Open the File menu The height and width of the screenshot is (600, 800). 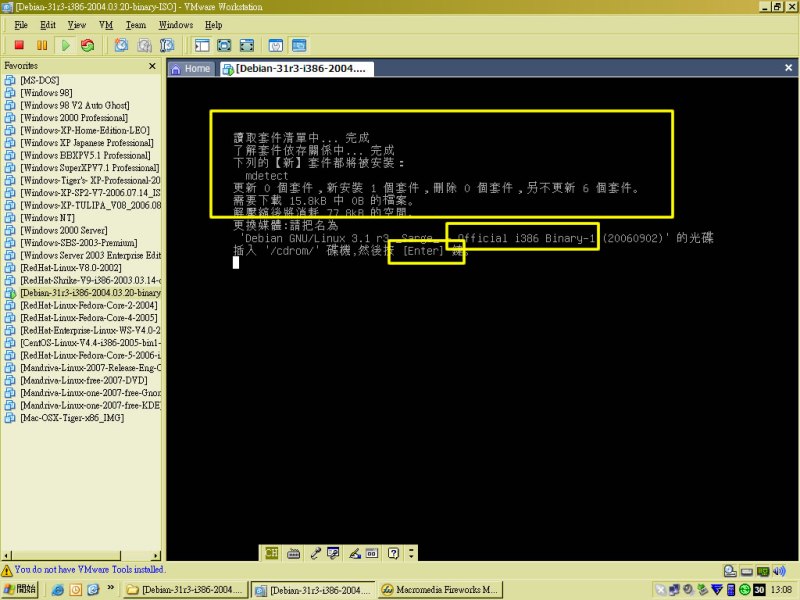tap(21, 25)
